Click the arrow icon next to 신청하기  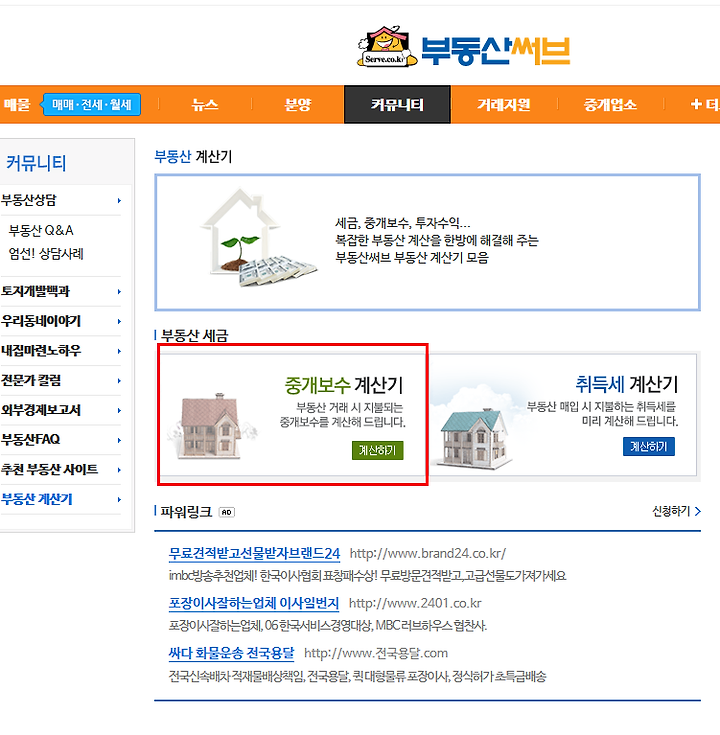click(698, 511)
